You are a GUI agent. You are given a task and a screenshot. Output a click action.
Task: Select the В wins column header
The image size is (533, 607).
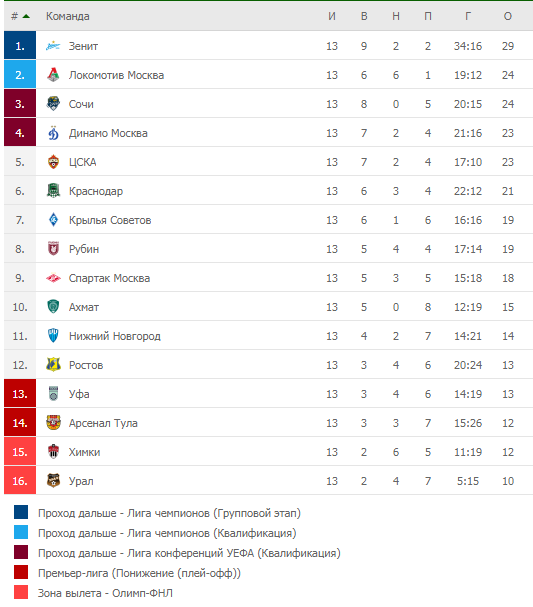pos(364,16)
